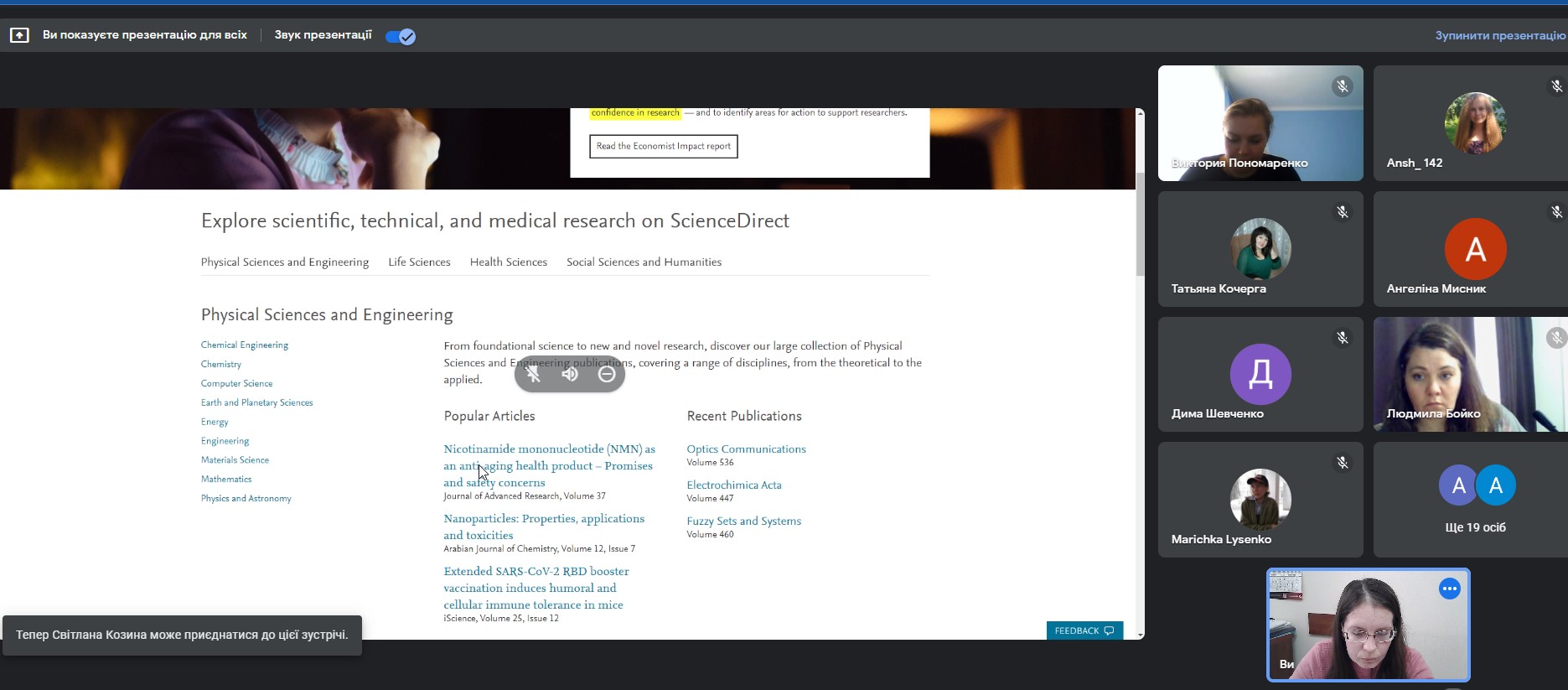1568x690 pixels.
Task: Open Electrochimica Acta publication
Action: 734,485
